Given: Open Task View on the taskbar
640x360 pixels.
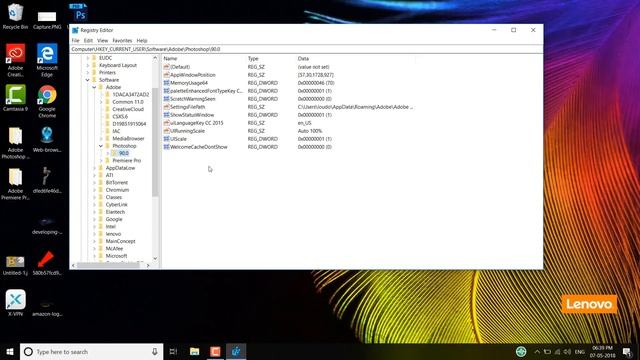Looking at the screenshot, I should pyautogui.click(x=173, y=351).
